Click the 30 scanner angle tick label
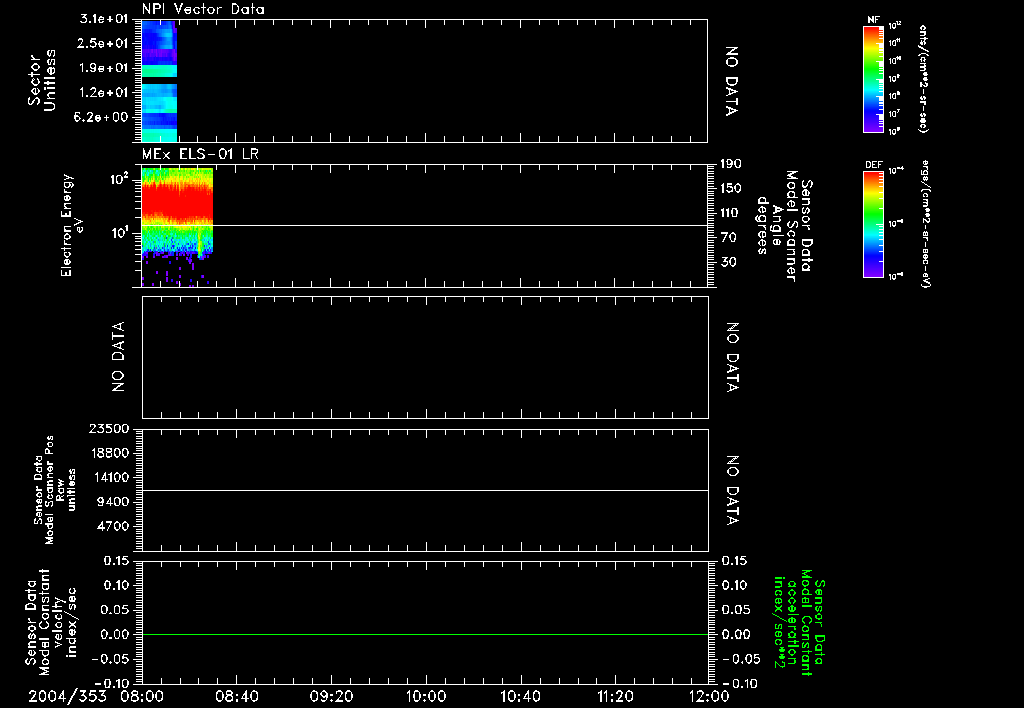 tap(729, 262)
